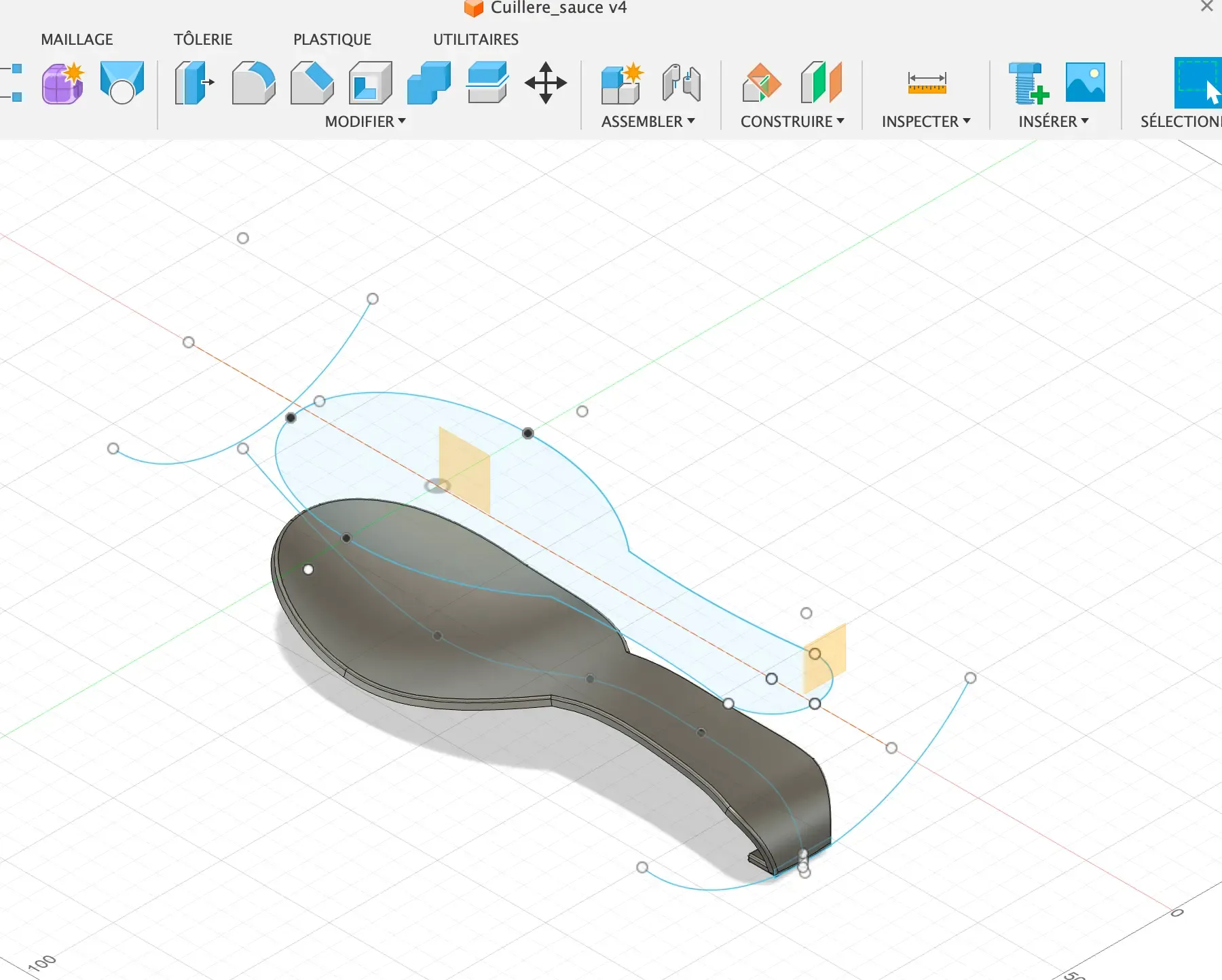The image size is (1222, 980).
Task: Open the SÉLECTIONNER menu label
Action: 1181,121
